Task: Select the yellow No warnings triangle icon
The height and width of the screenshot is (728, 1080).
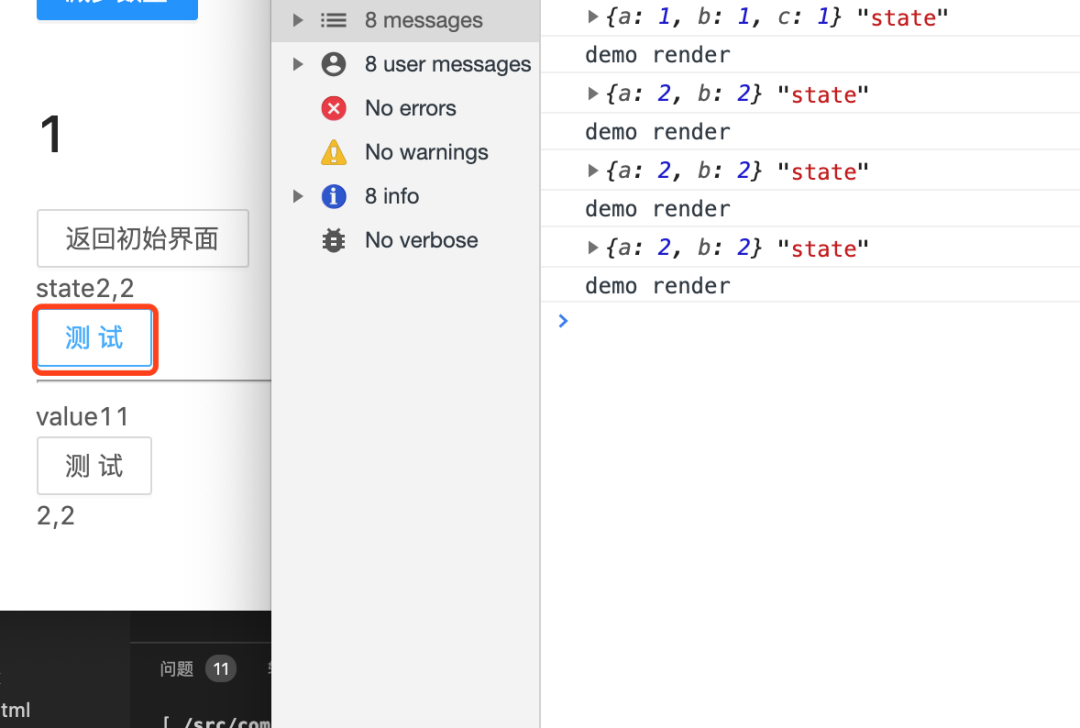Action: click(x=333, y=152)
